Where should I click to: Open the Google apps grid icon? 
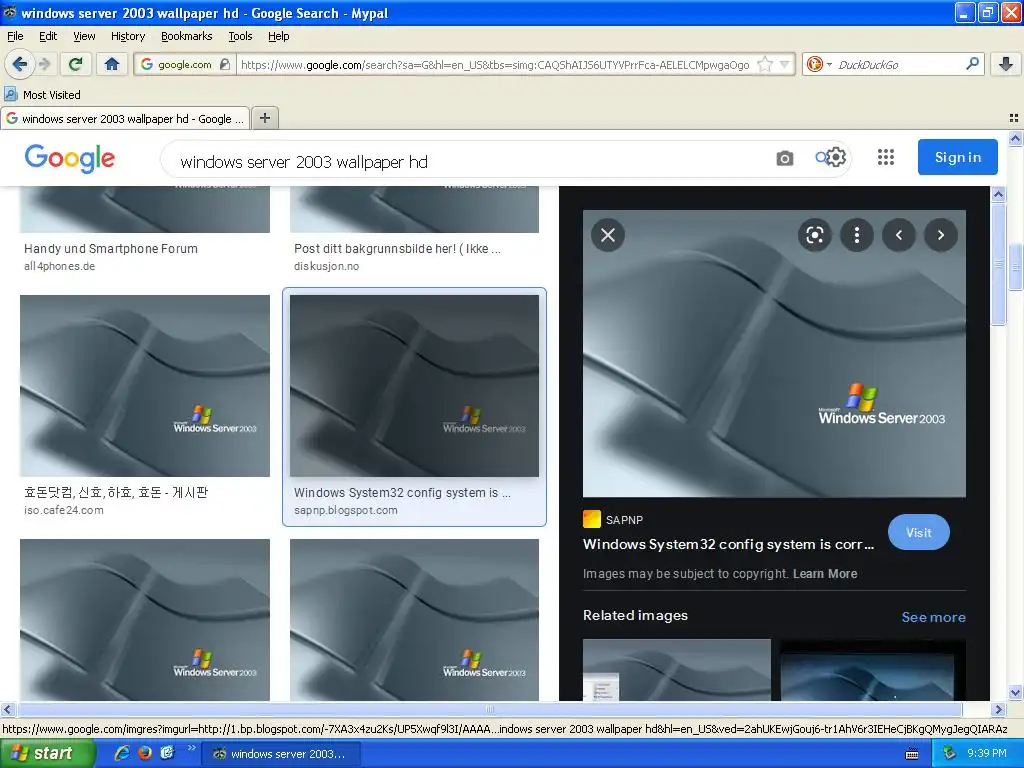tap(886, 157)
